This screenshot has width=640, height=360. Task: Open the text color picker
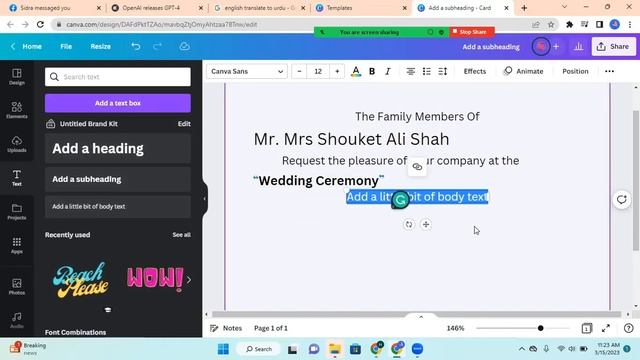click(356, 71)
